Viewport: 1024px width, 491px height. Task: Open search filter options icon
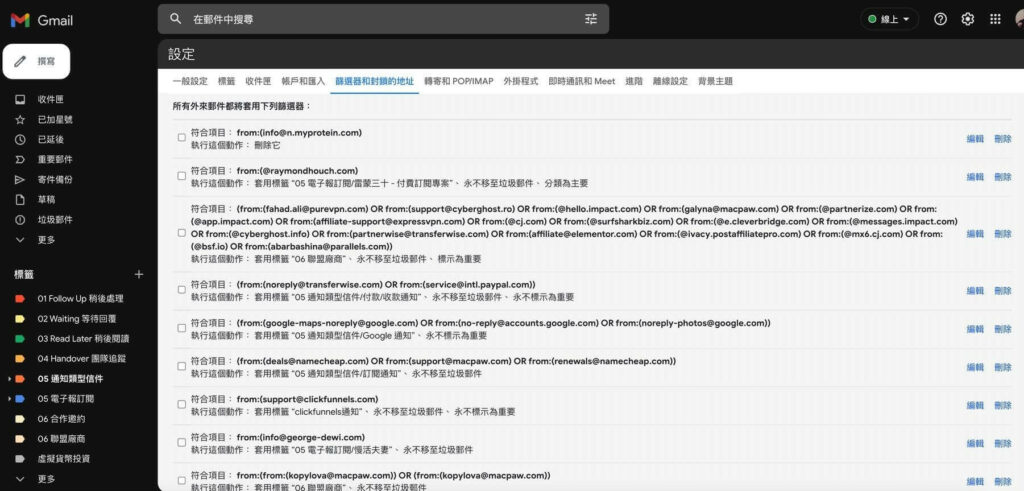coord(591,19)
